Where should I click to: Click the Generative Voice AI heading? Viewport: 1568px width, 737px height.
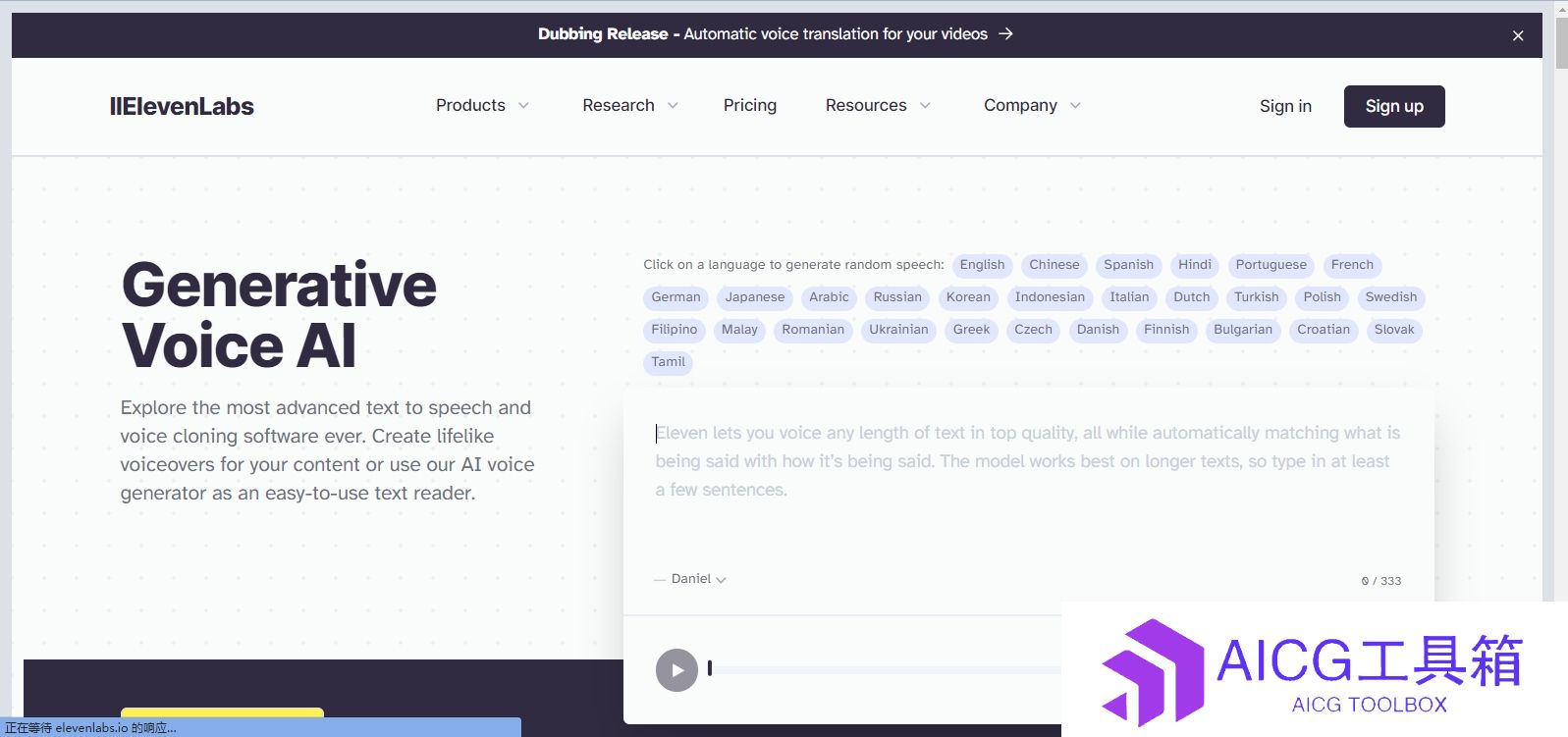(x=279, y=315)
